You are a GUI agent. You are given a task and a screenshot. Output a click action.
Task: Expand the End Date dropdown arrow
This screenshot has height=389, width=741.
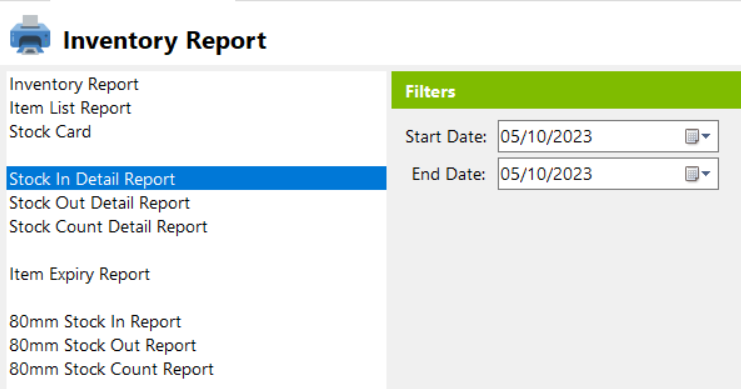[706, 173]
